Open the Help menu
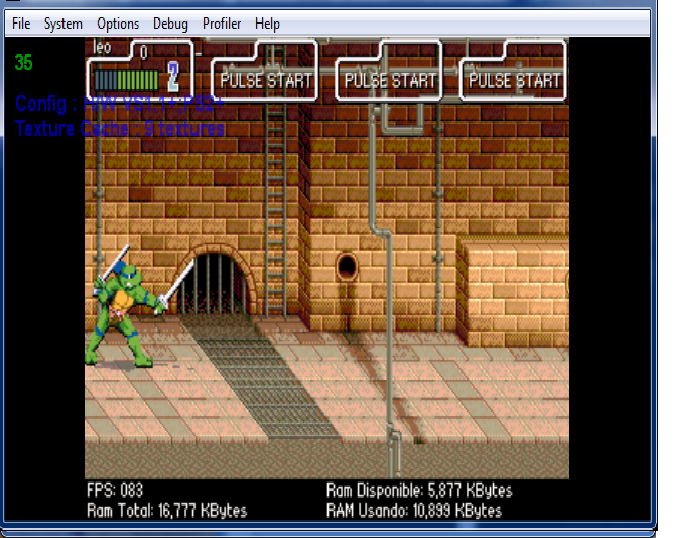The width and height of the screenshot is (683, 538). (267, 24)
